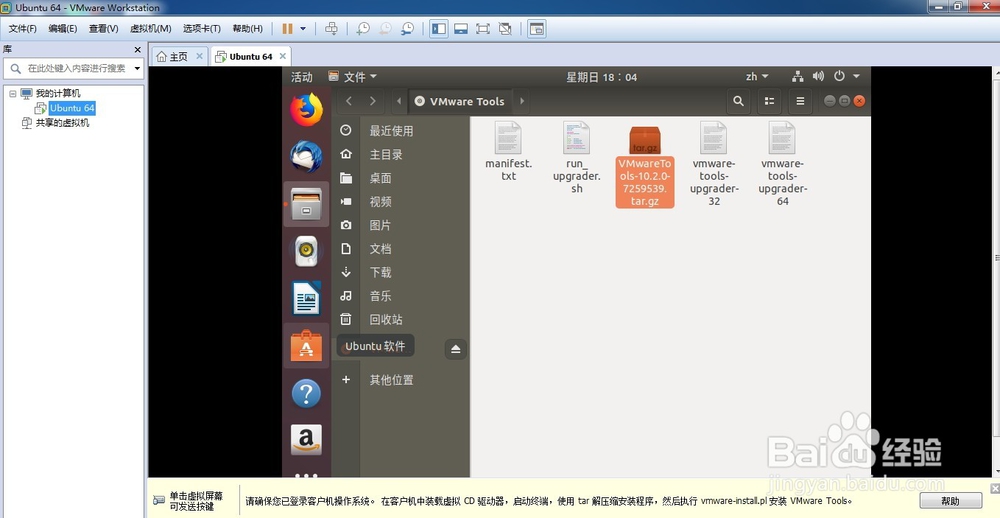Viewport: 1000px width, 518px height.
Task: Open 下载 in the Files sidebar
Action: tap(401, 272)
